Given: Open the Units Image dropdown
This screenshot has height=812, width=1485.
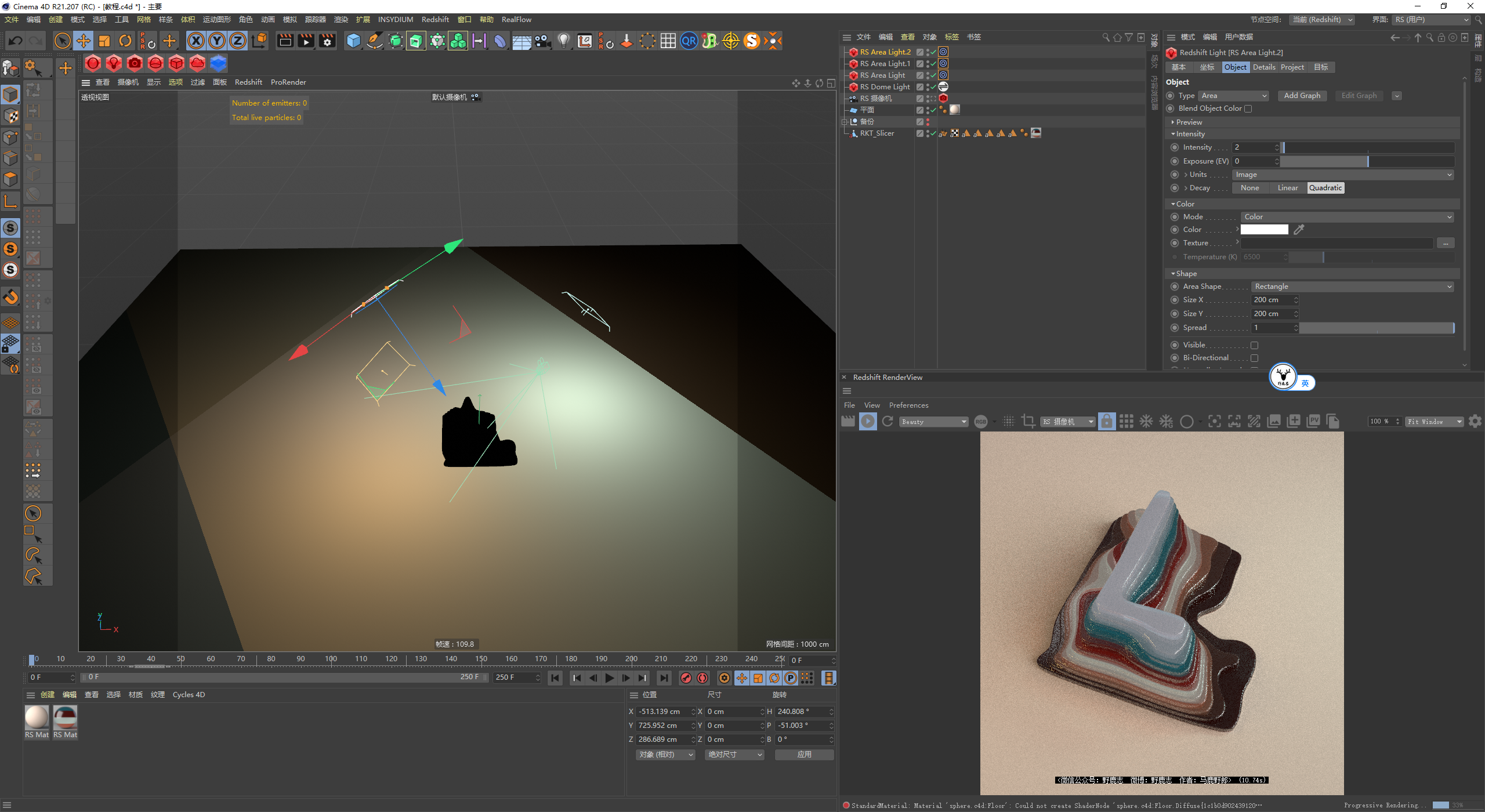Looking at the screenshot, I should point(1343,175).
